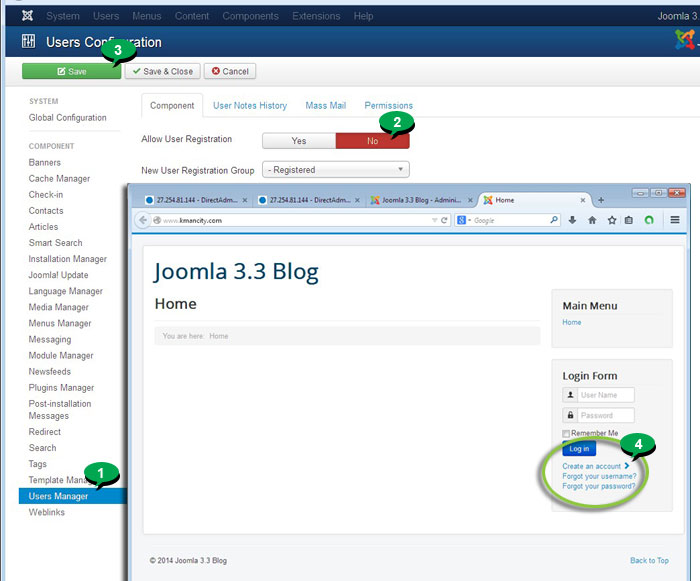The width and height of the screenshot is (700, 581).
Task: Reload the page in the browser
Action: 444,220
